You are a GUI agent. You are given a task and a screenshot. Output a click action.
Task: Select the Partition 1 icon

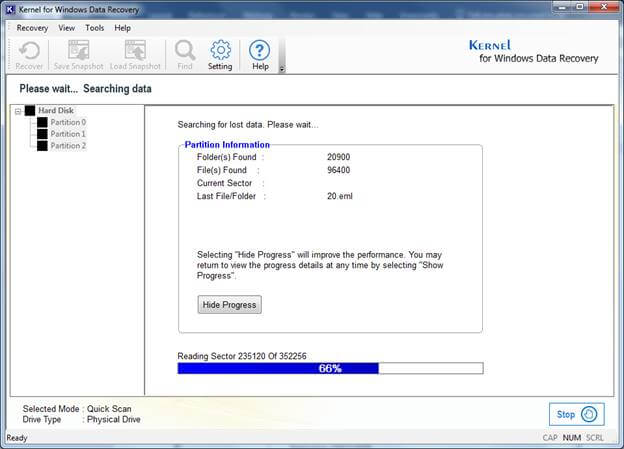coord(42,134)
